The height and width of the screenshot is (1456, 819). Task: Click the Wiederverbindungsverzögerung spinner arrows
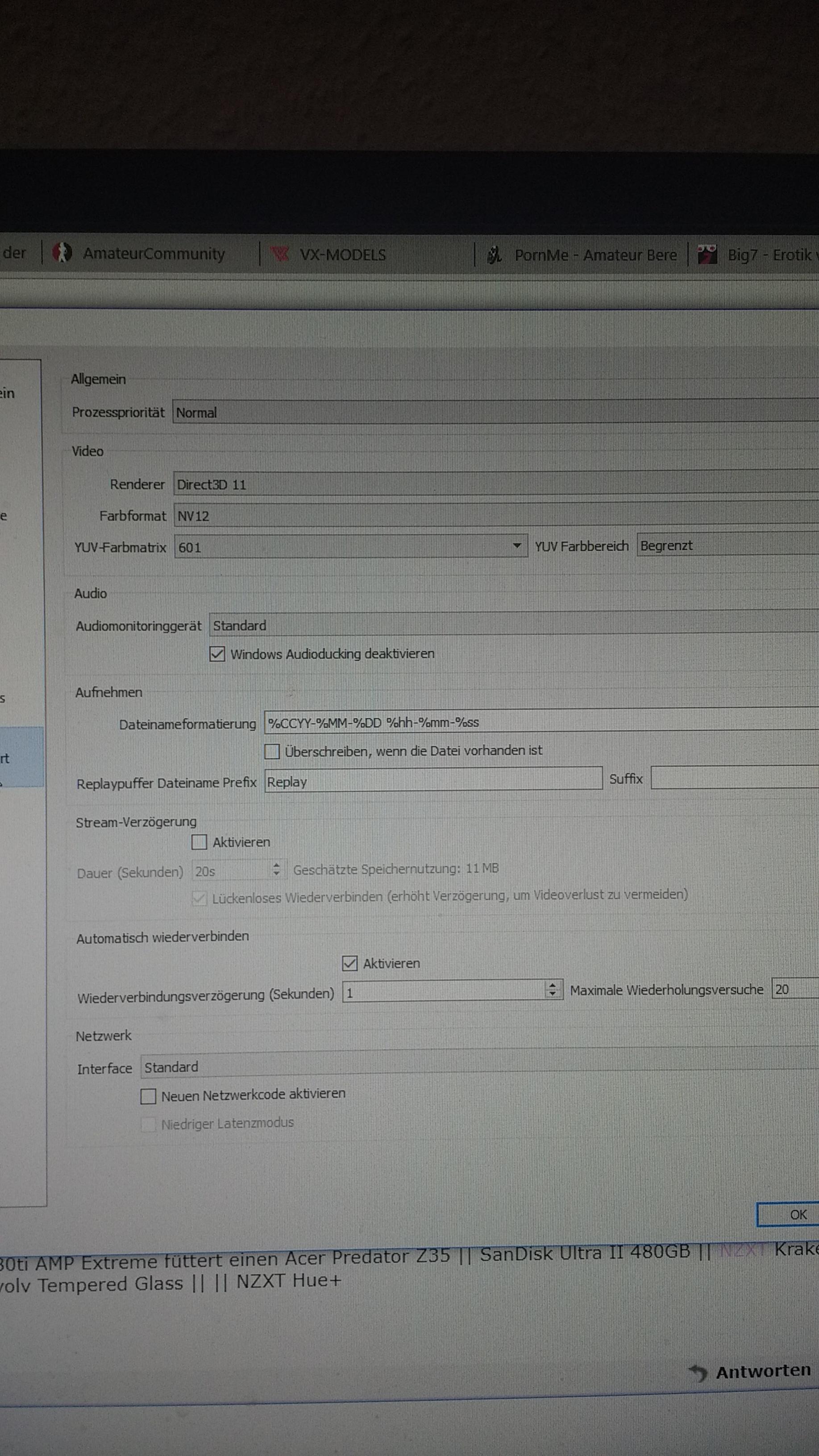point(553,990)
